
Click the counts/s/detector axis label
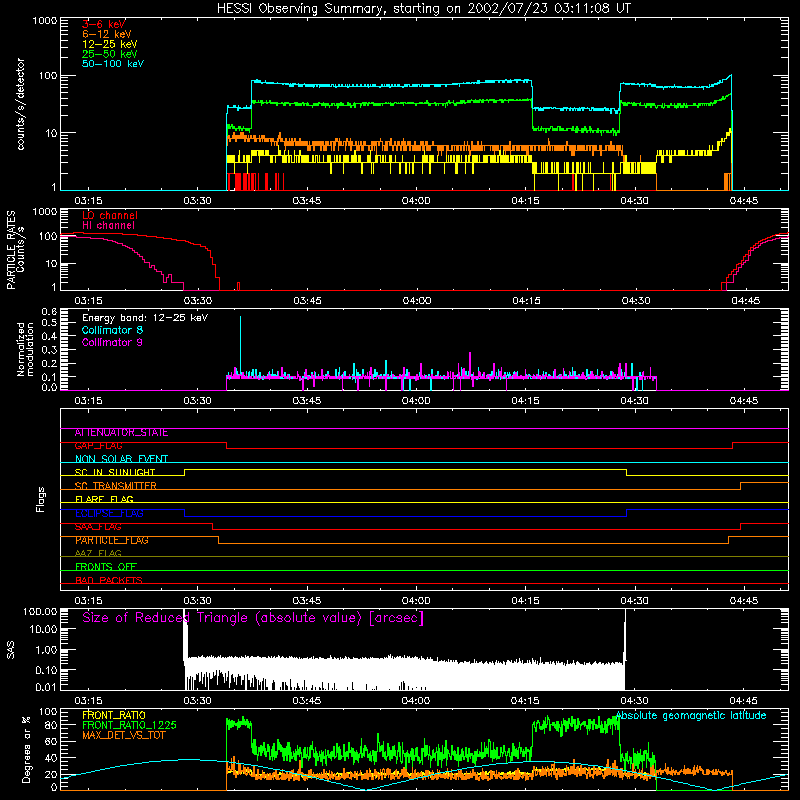coord(20,104)
